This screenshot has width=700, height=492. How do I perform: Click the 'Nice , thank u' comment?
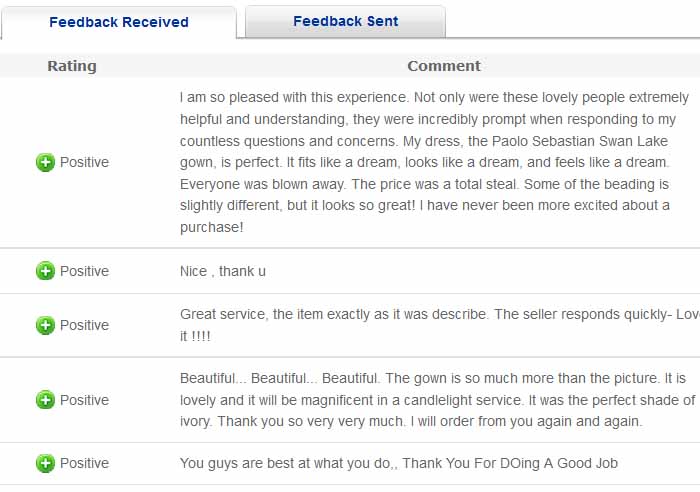pyautogui.click(x=223, y=271)
